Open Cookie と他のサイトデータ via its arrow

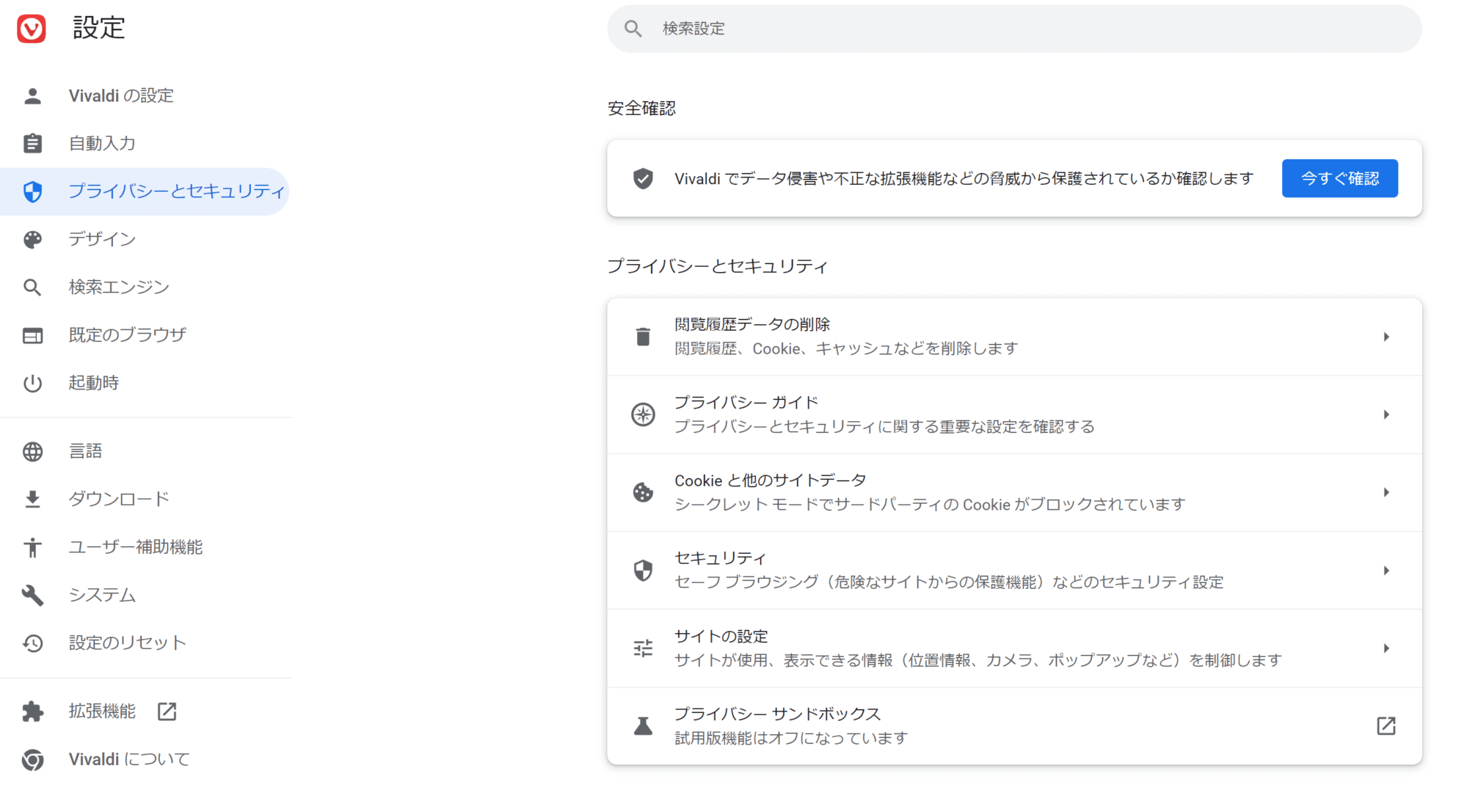[x=1386, y=492]
